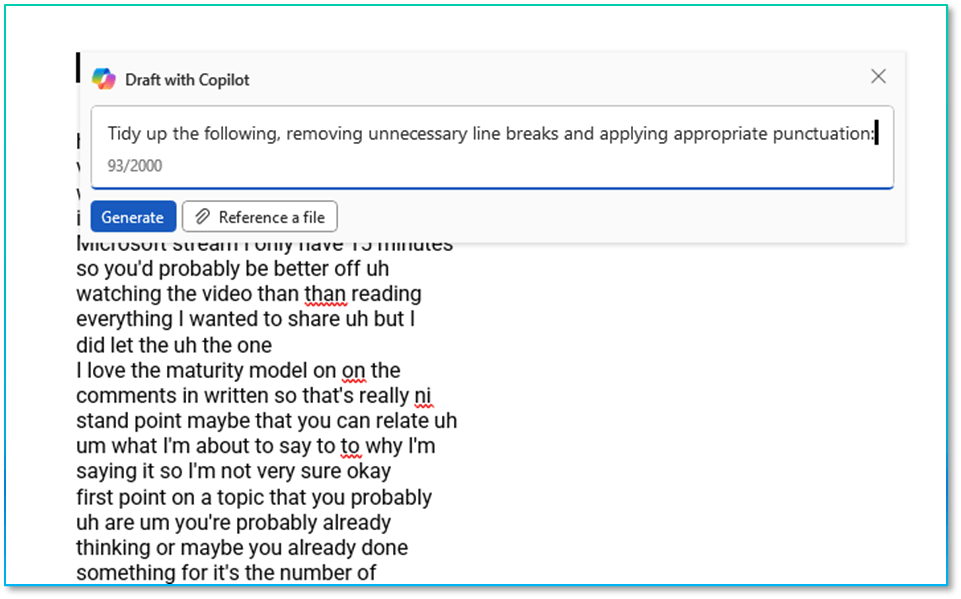Click the line 'something for it's the number of'
Image resolution: width=961 pixels, height=599 pixels.
(x=226, y=573)
